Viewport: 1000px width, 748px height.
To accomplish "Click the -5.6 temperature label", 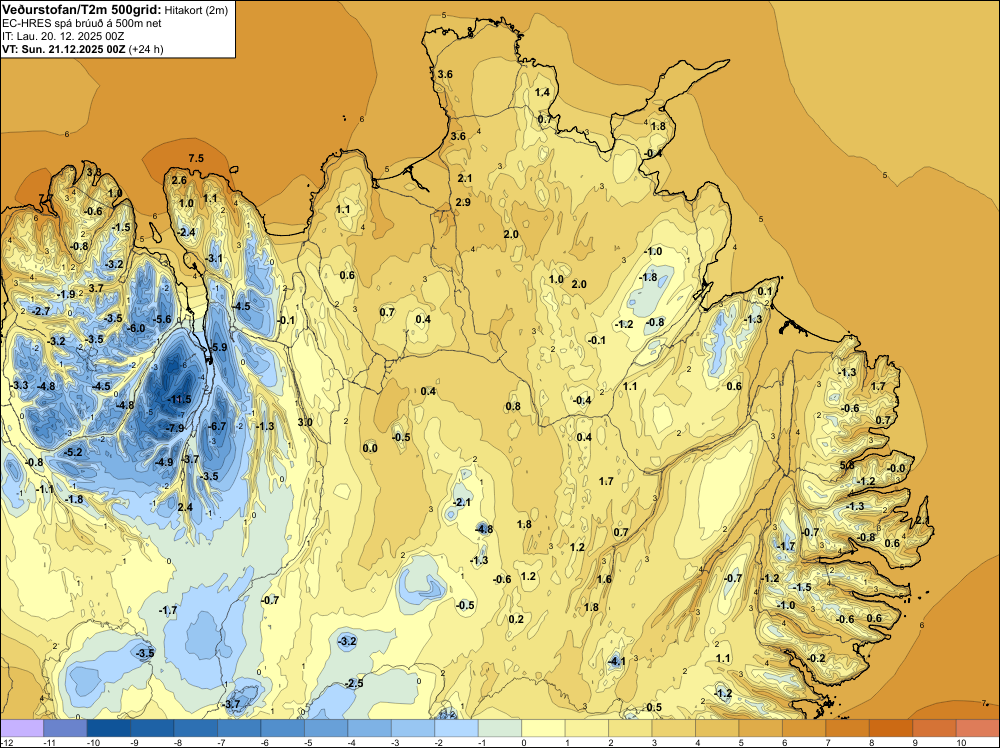I will [162, 319].
